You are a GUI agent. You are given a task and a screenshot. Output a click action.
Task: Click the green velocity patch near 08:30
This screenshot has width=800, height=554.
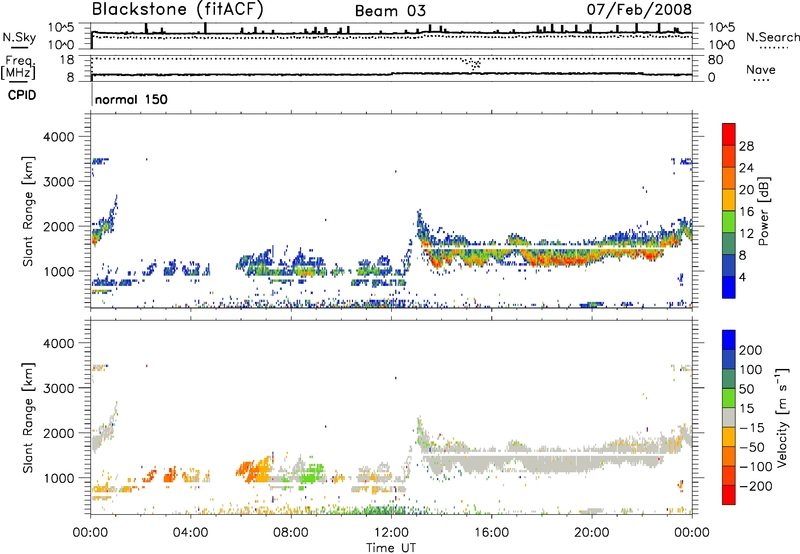310,475
